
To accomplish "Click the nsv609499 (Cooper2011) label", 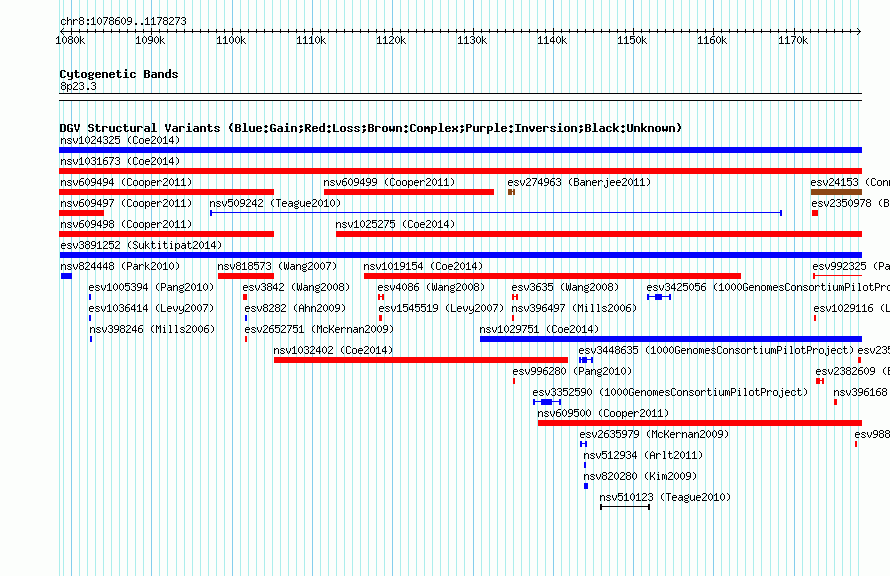I will (389, 182).
